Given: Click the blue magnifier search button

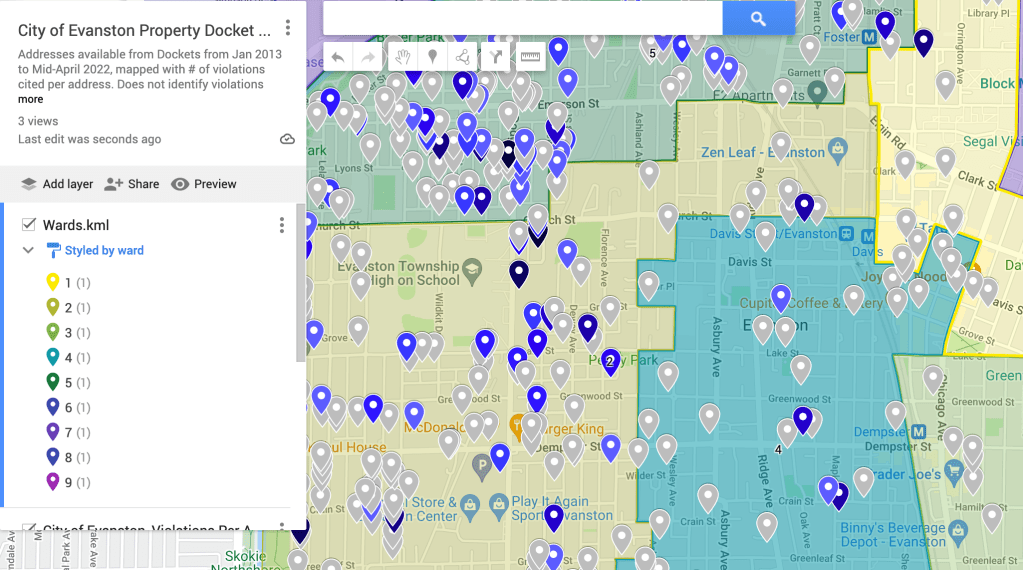Looking at the screenshot, I should point(758,18).
